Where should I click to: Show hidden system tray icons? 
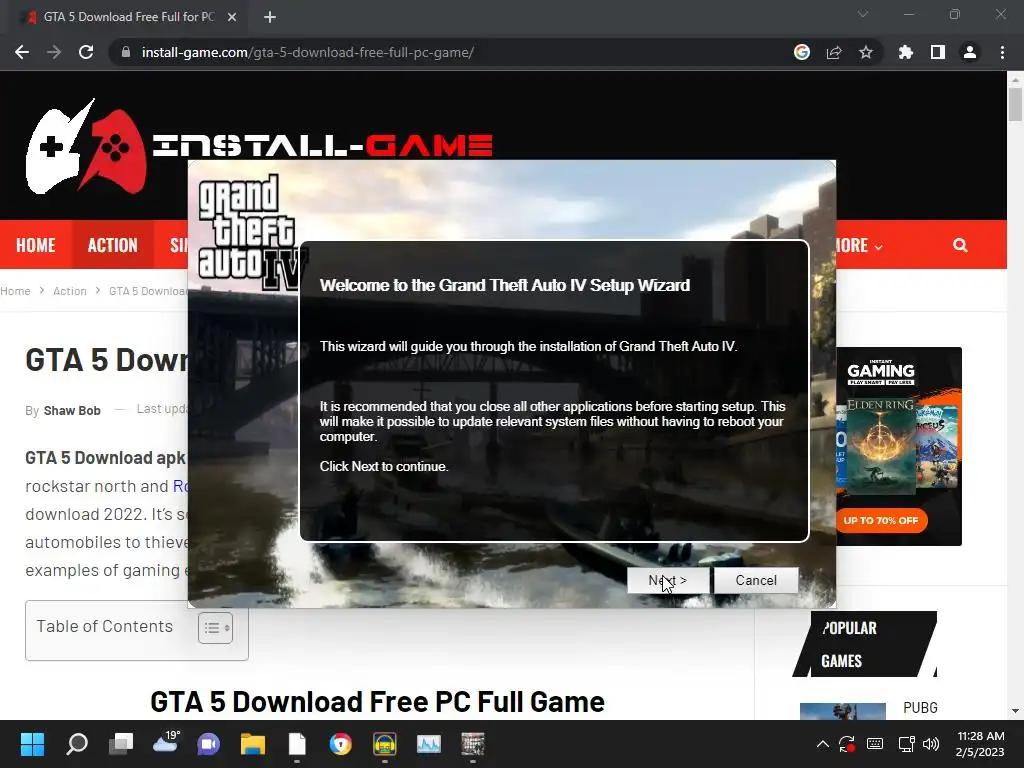tap(823, 744)
